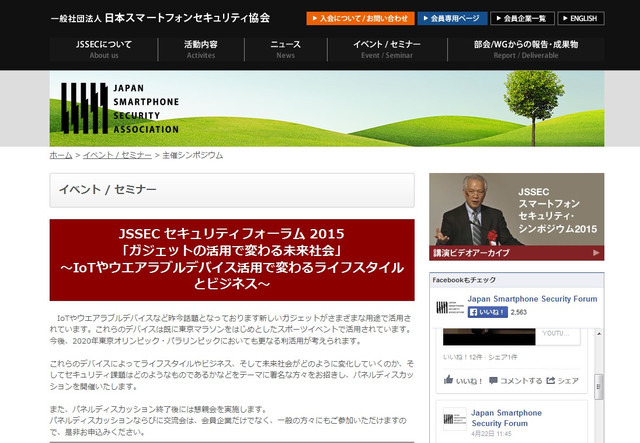Image resolution: width=640 pixels, height=443 pixels.
Task: Open the ニュース News menu
Action: [x=286, y=49]
